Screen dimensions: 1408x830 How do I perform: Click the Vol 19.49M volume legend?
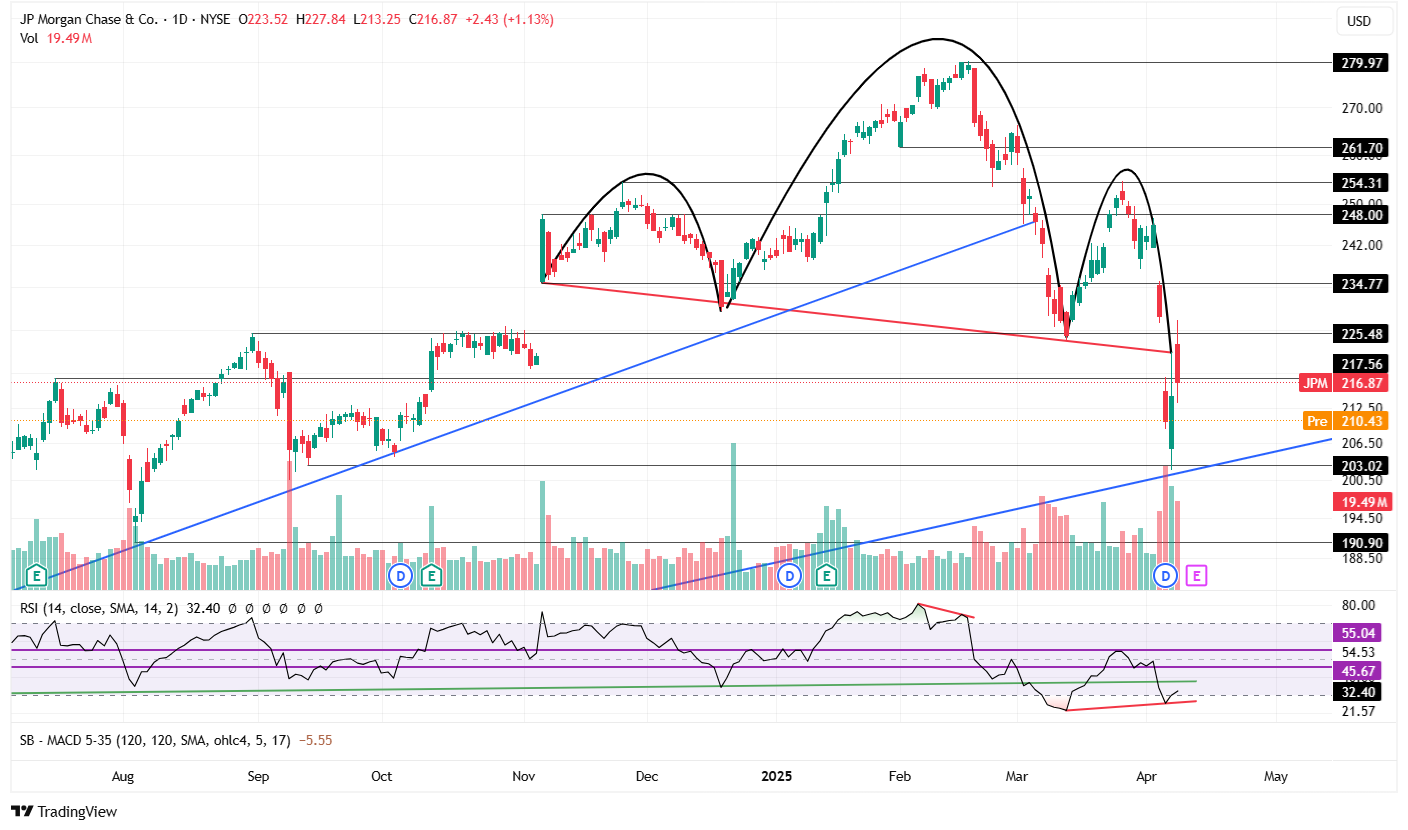(x=57, y=38)
